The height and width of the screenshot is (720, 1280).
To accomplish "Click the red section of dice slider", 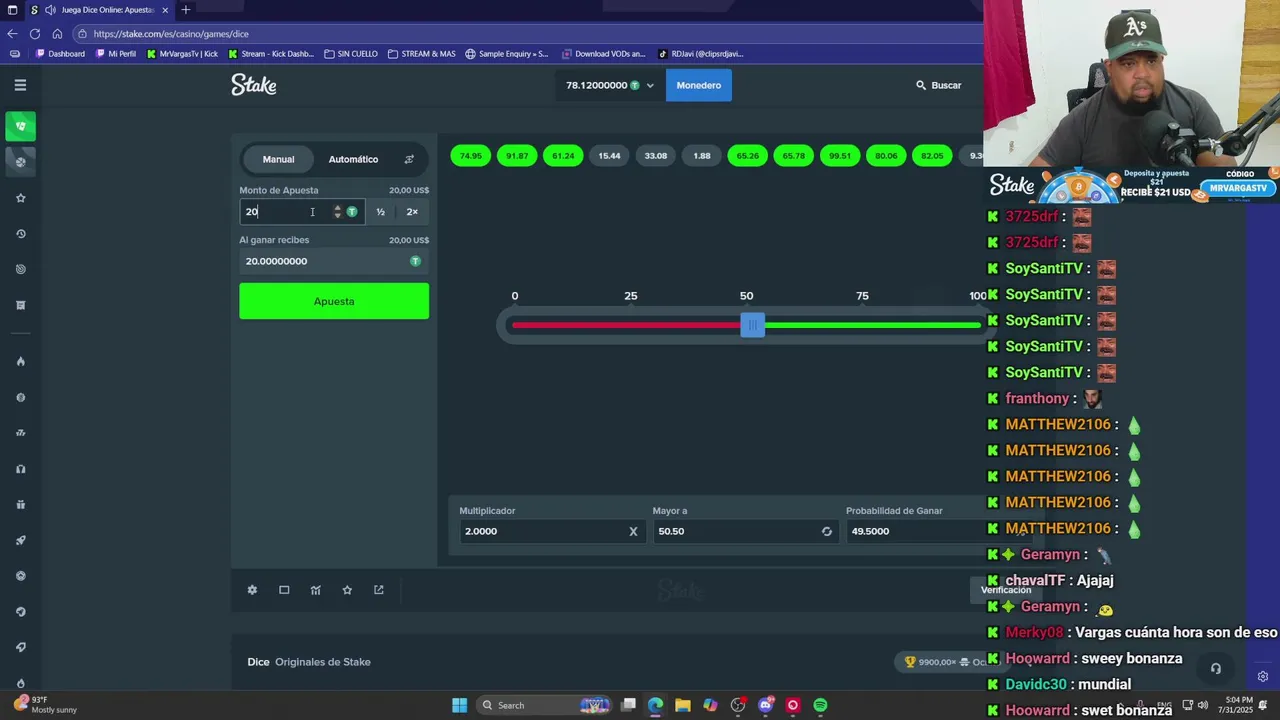I will 625,325.
